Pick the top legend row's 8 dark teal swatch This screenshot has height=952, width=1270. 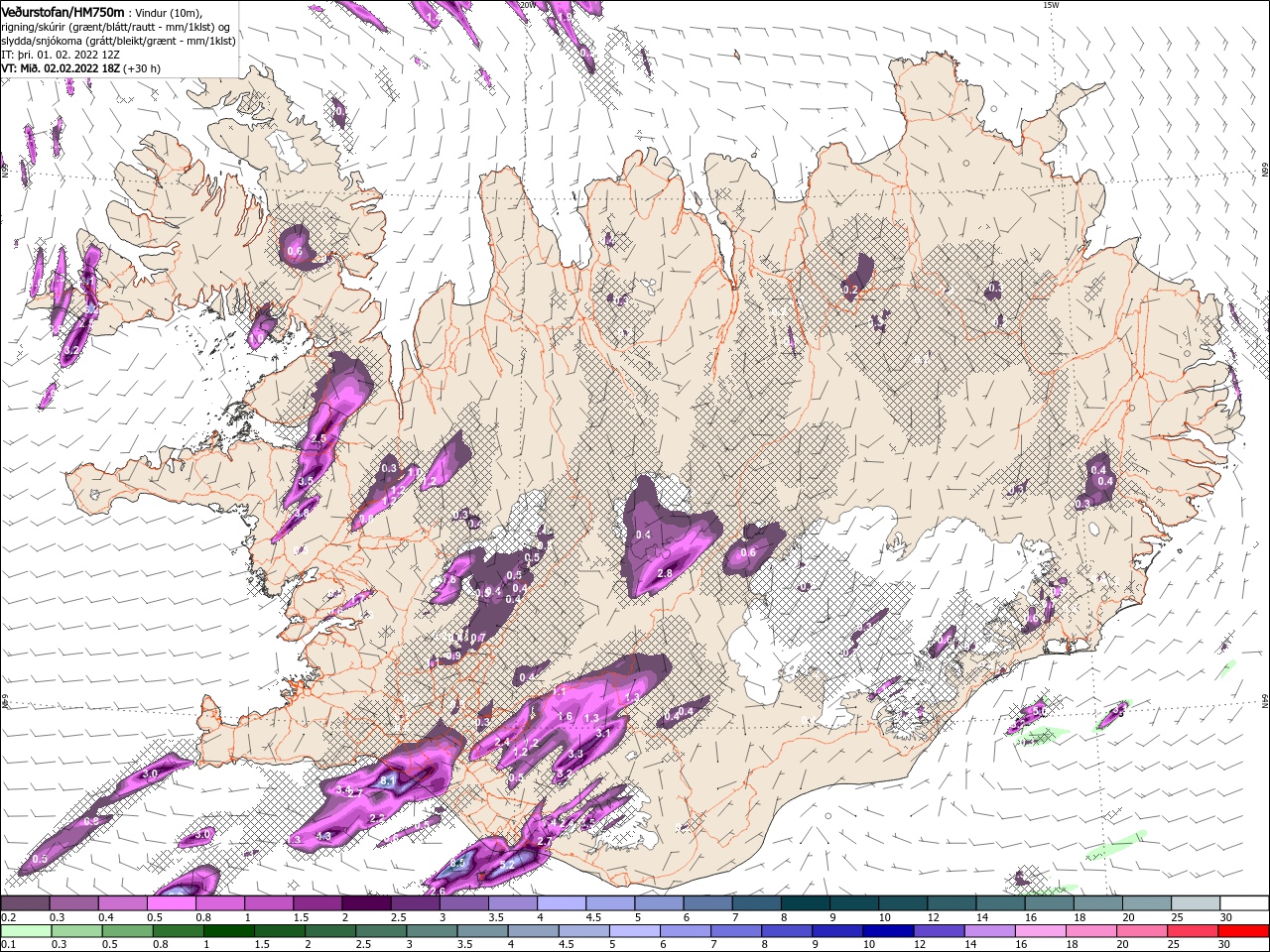[806, 903]
